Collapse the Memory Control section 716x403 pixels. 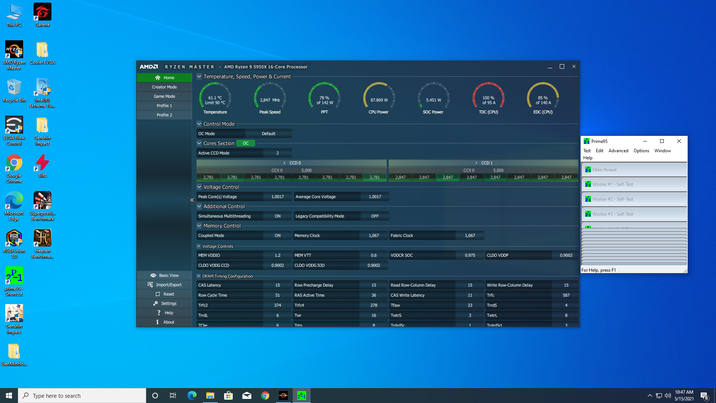199,226
